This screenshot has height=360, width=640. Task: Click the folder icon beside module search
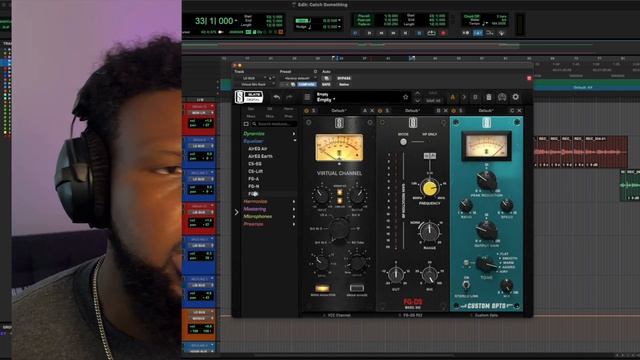pos(246,124)
